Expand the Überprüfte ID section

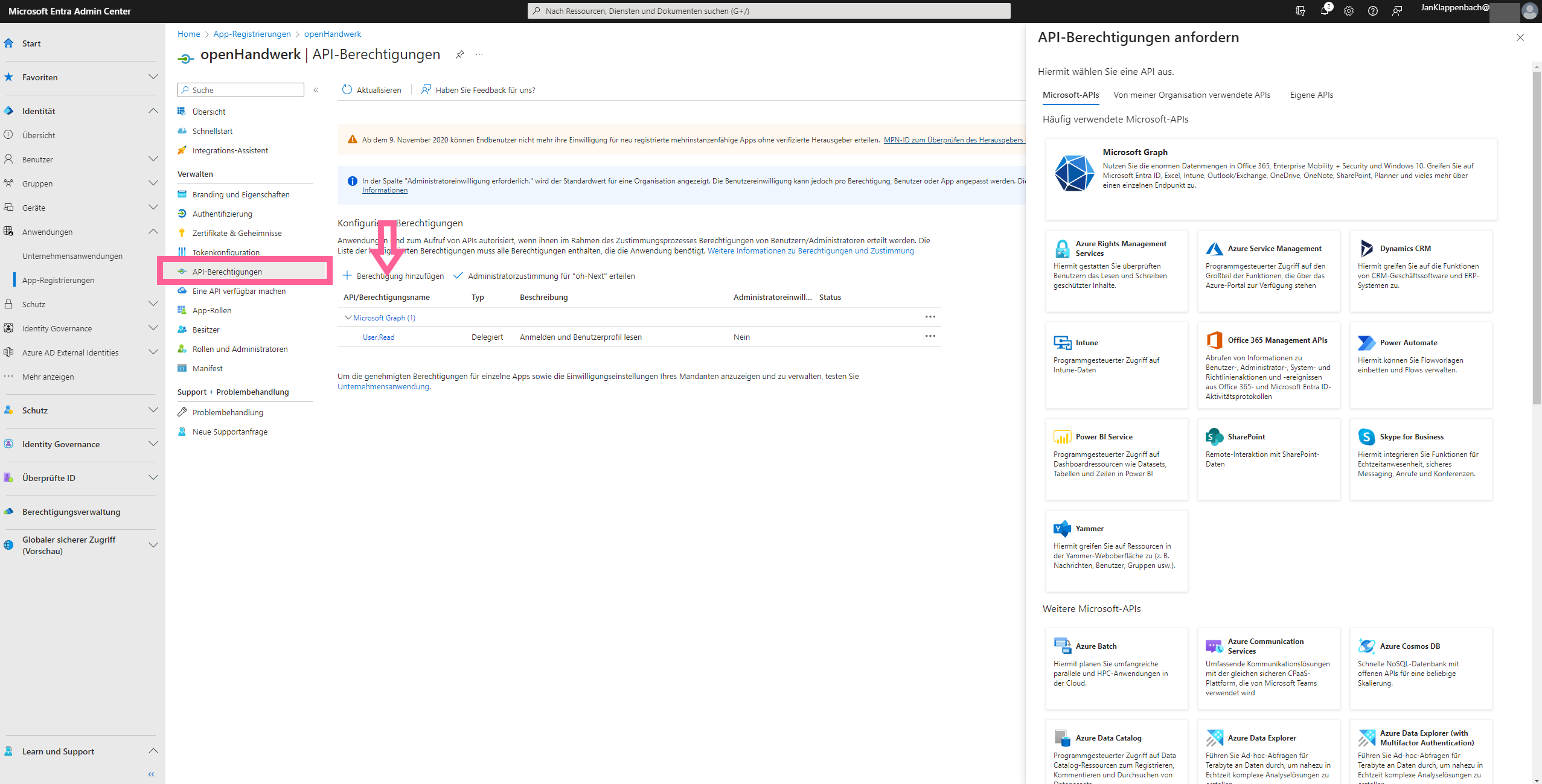tap(153, 477)
